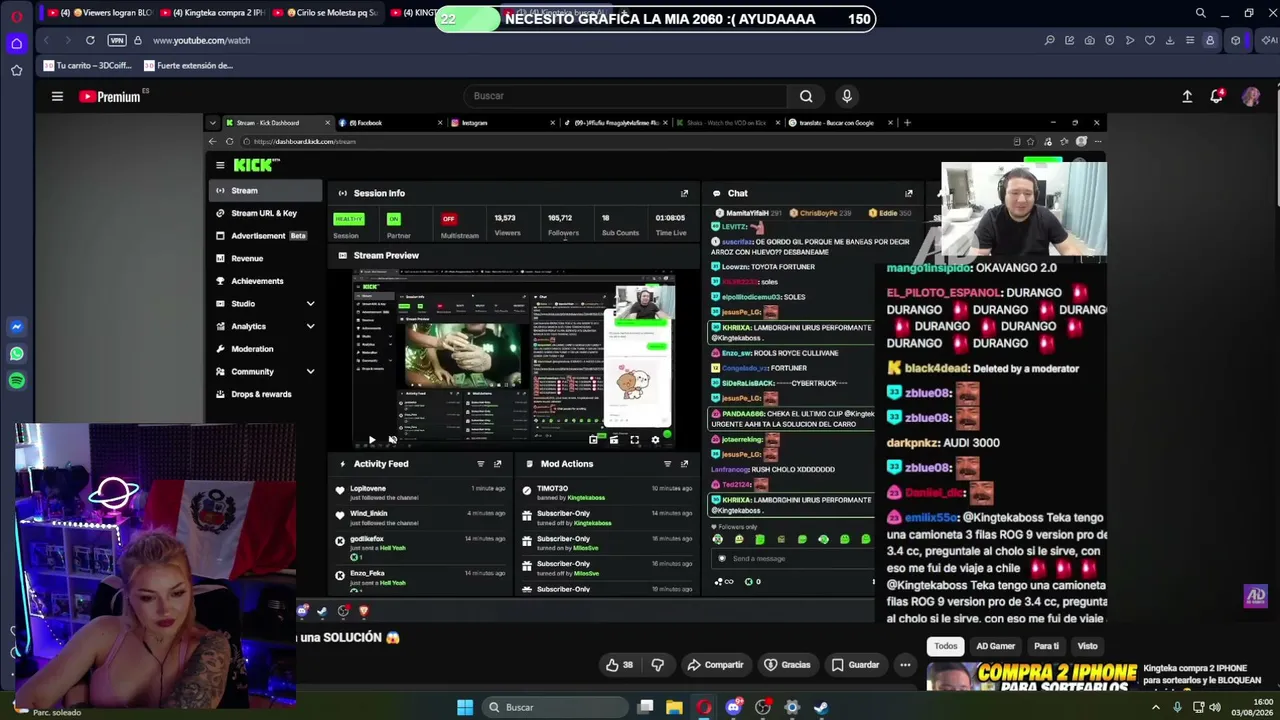Unmute the Kick stream preview

392,440
